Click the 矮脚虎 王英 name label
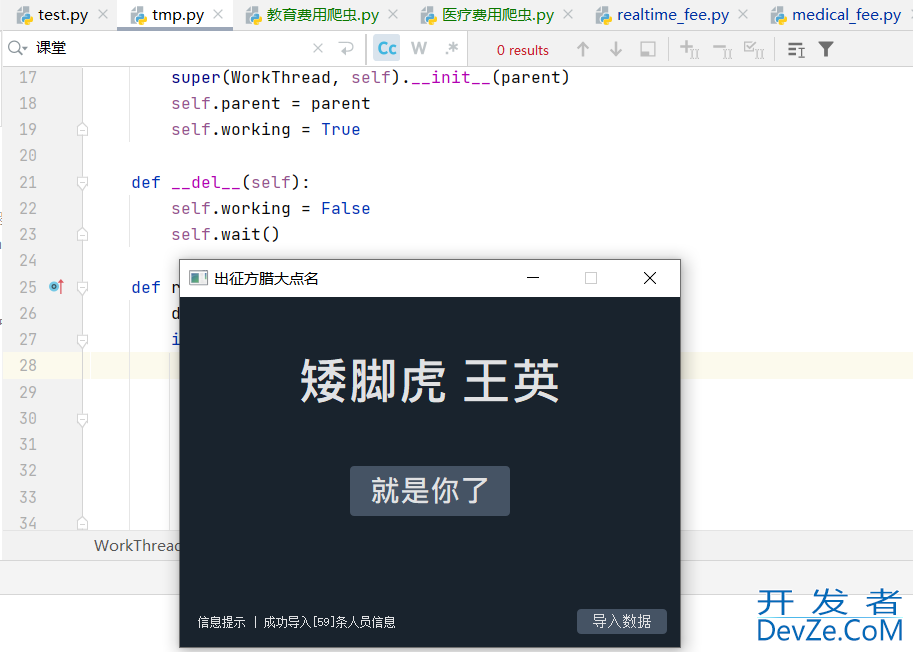The height and width of the screenshot is (652, 913). coord(430,381)
